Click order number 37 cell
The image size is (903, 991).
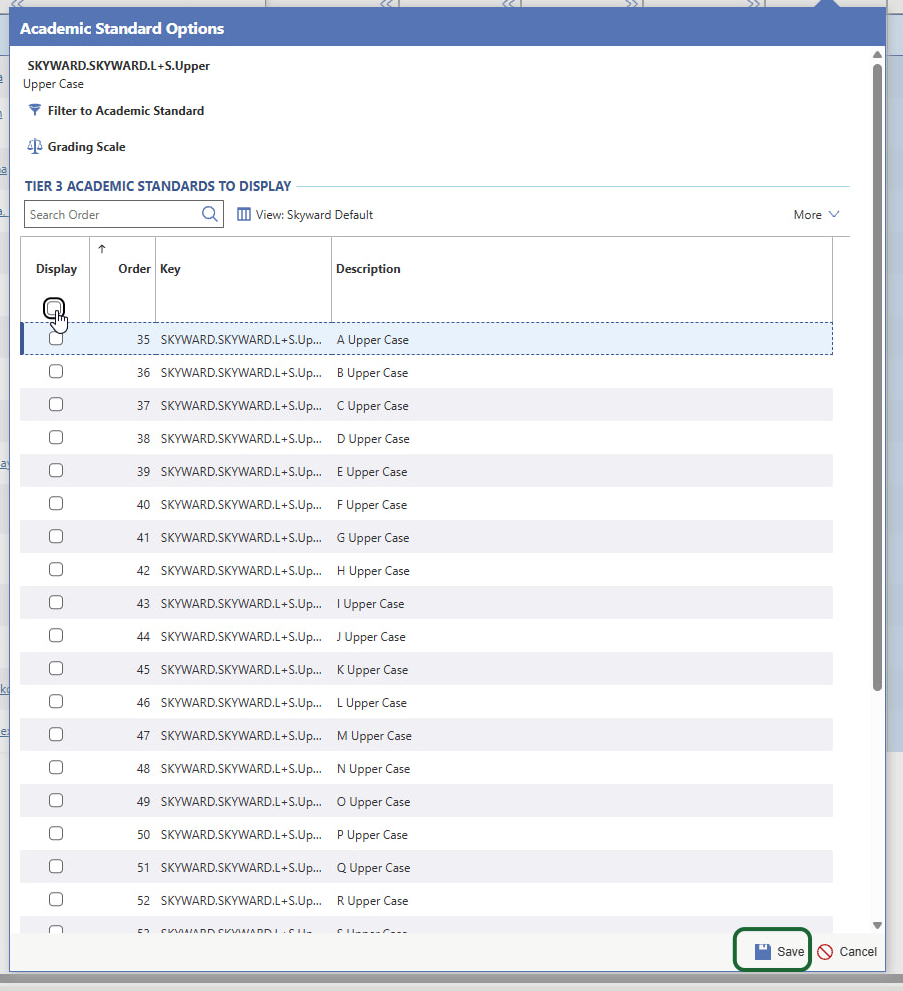pos(143,406)
